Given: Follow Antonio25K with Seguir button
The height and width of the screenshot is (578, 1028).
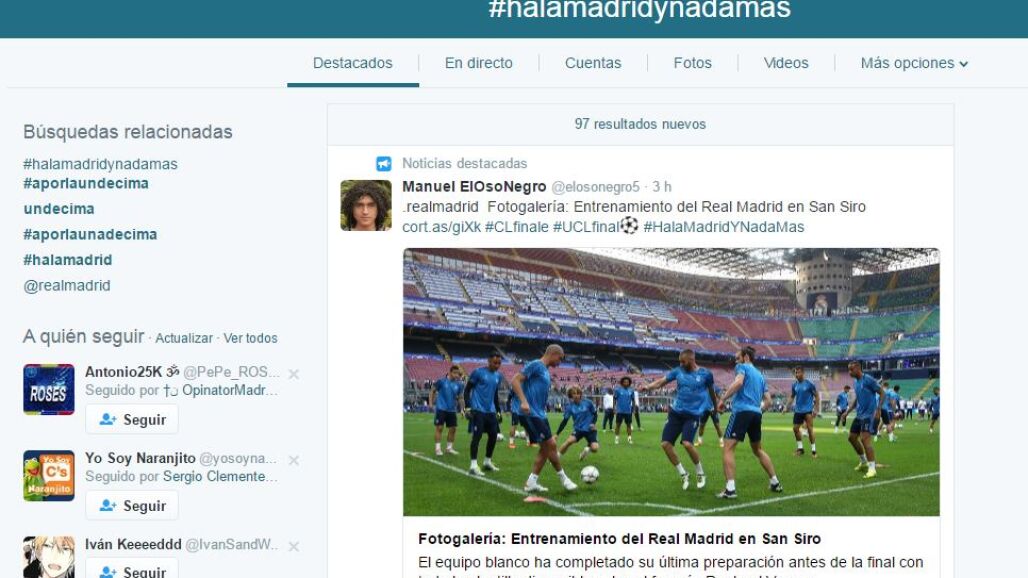Looking at the screenshot, I should tap(132, 419).
